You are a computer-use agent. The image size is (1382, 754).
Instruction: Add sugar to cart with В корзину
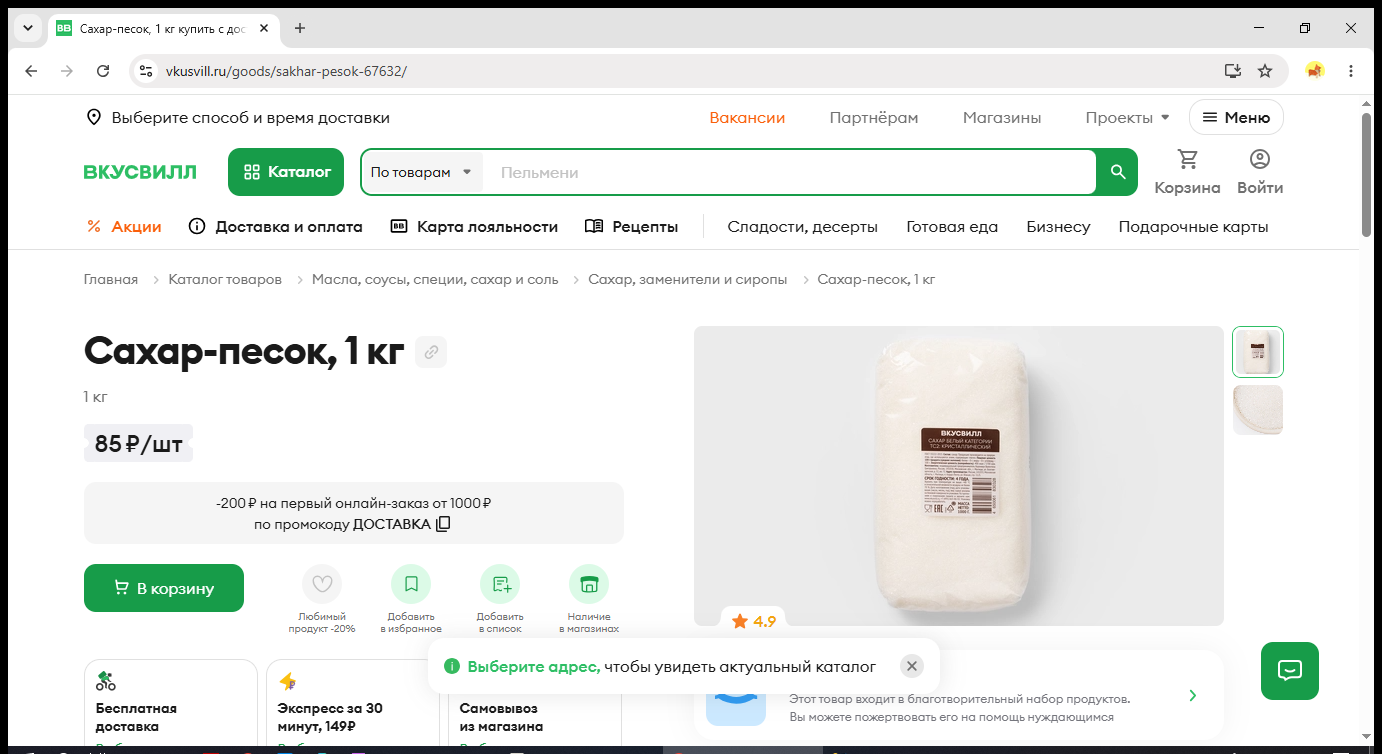(x=164, y=588)
